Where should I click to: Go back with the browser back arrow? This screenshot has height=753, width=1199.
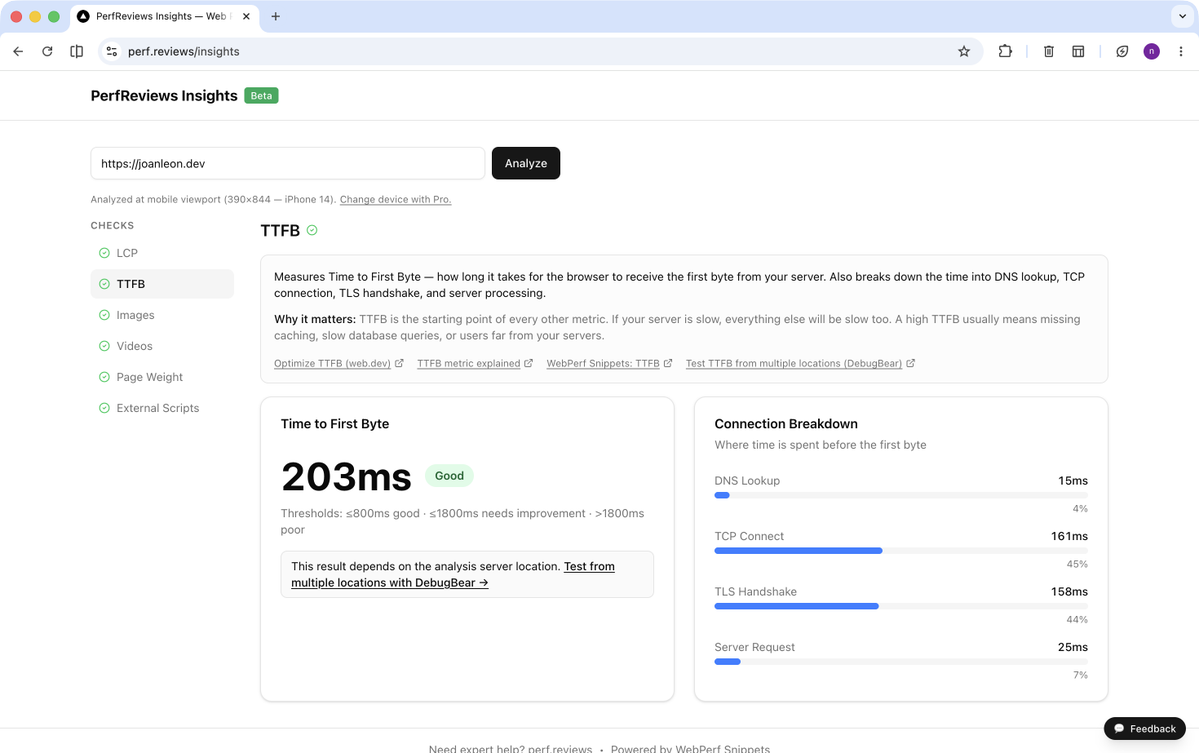pos(18,51)
